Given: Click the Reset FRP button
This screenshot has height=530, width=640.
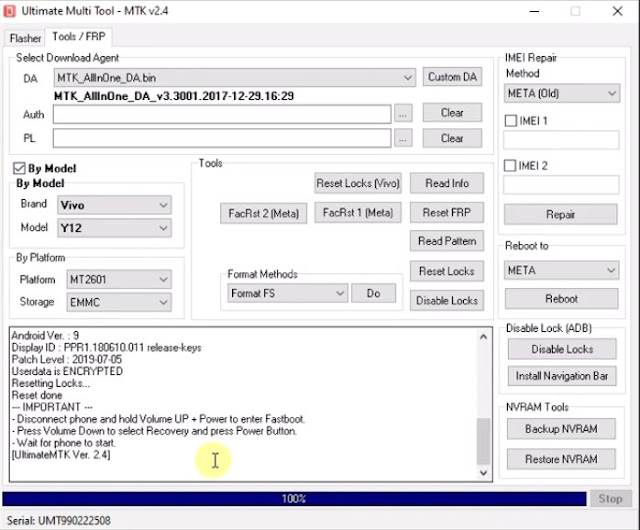Looking at the screenshot, I should 447,213.
